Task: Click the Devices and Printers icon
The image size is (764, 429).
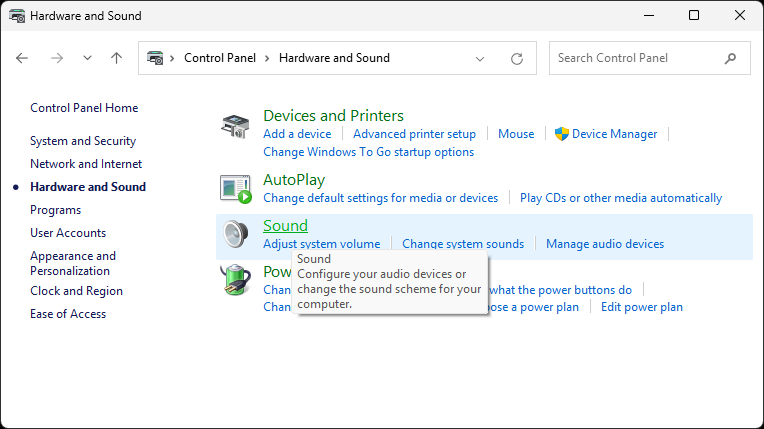Action: (x=236, y=127)
